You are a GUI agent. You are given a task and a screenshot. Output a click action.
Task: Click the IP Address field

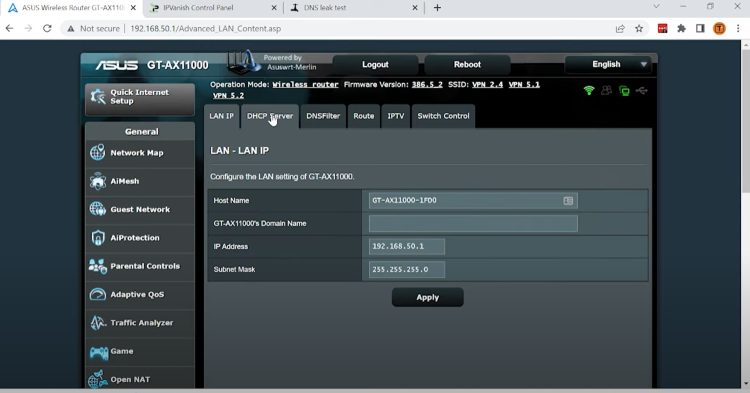coord(407,247)
